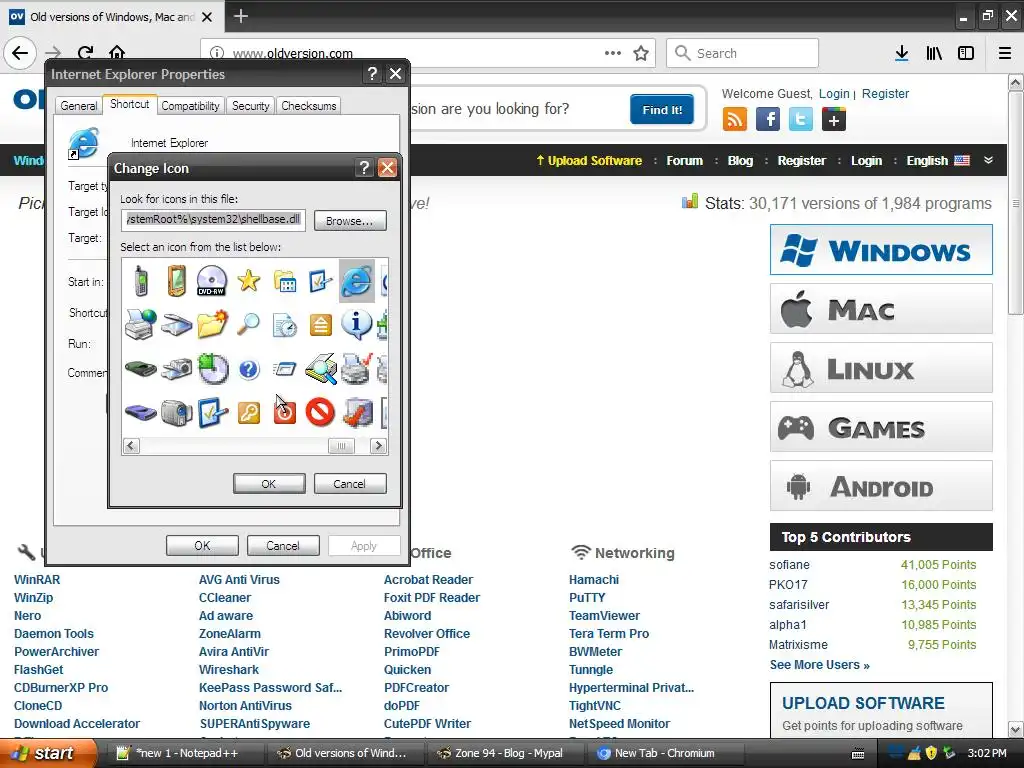This screenshot has width=1024, height=768.
Task: Pick the red power button icon
Action: (285, 413)
